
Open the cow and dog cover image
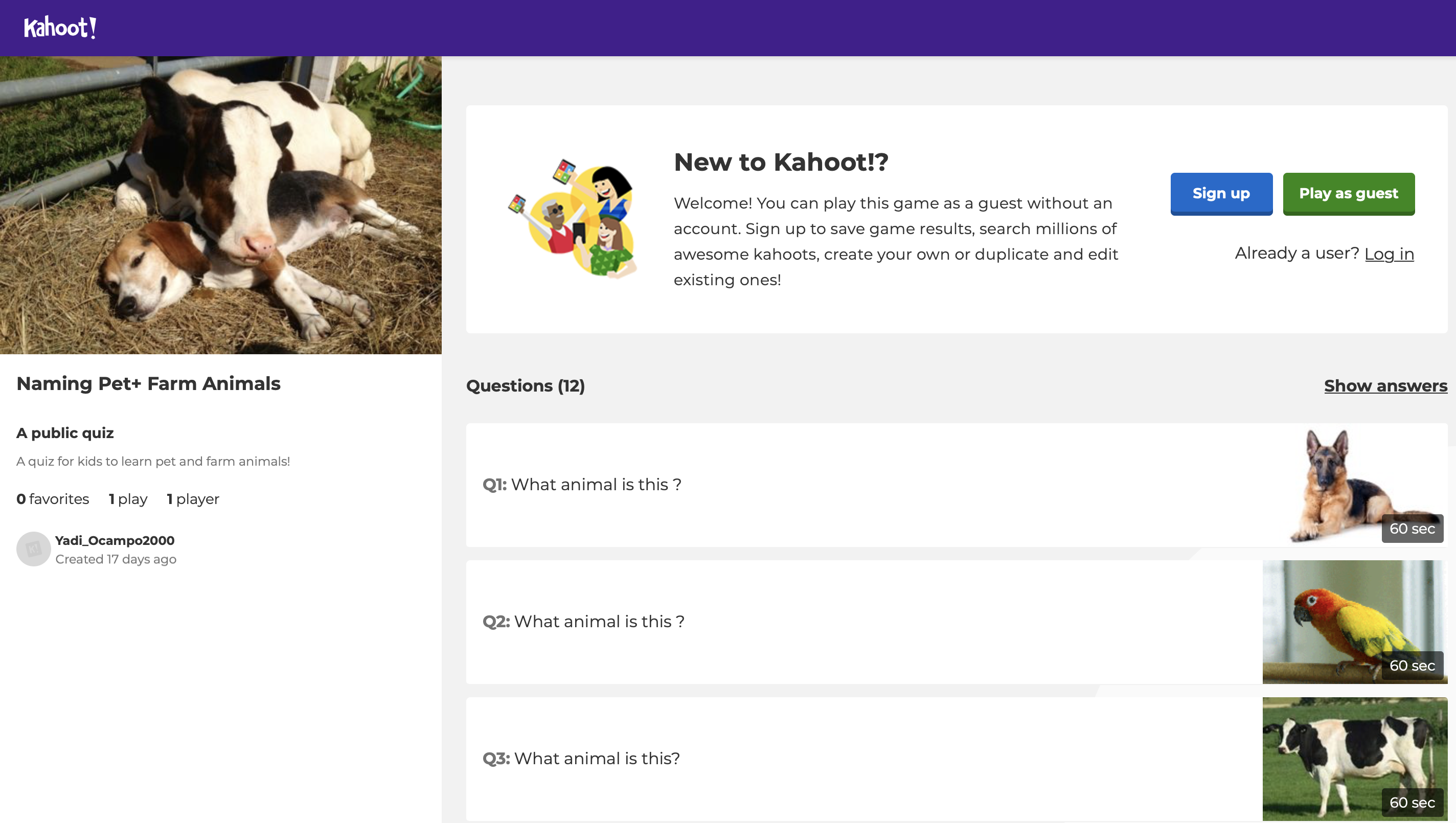(x=220, y=204)
